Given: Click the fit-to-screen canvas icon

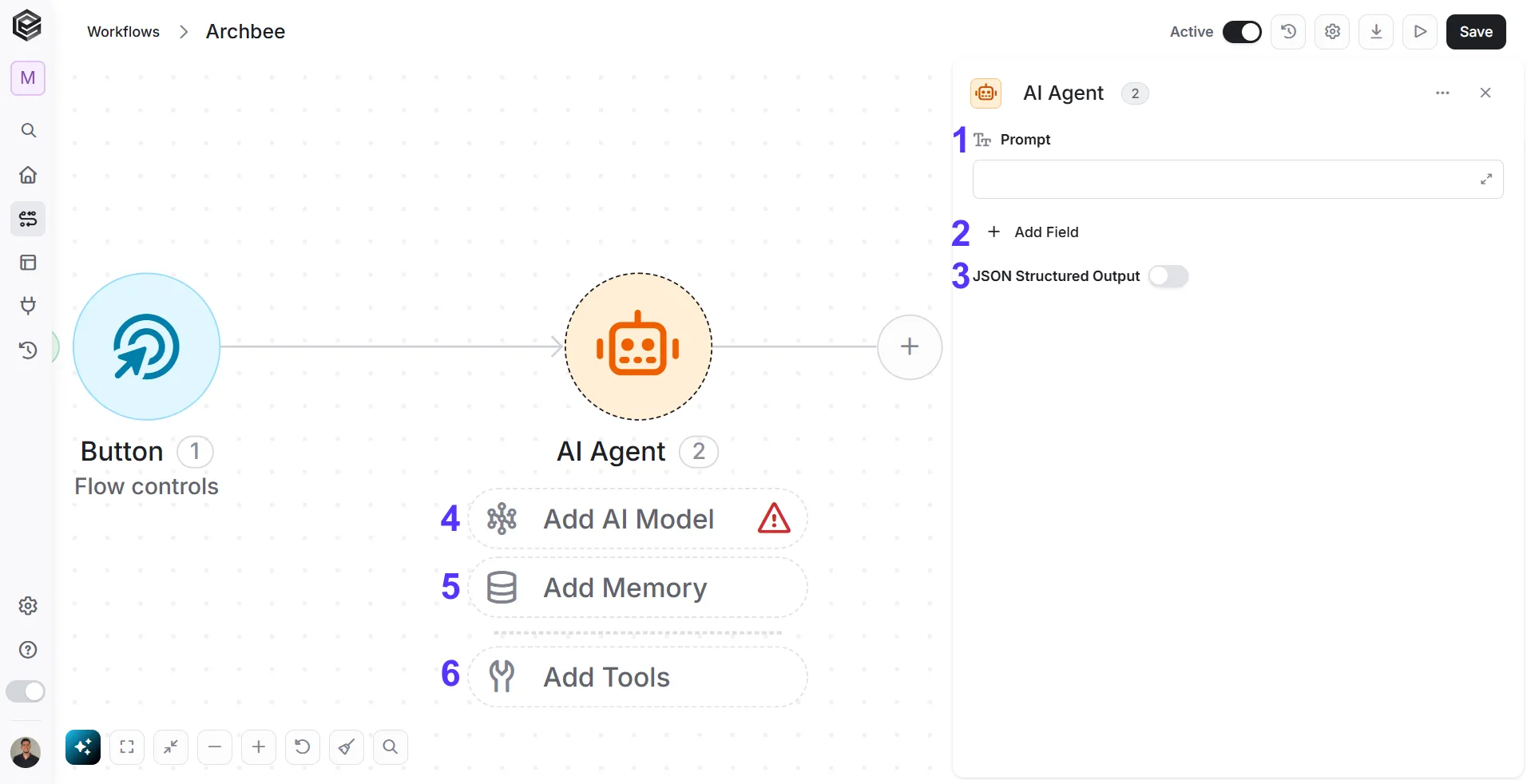Looking at the screenshot, I should point(127,747).
